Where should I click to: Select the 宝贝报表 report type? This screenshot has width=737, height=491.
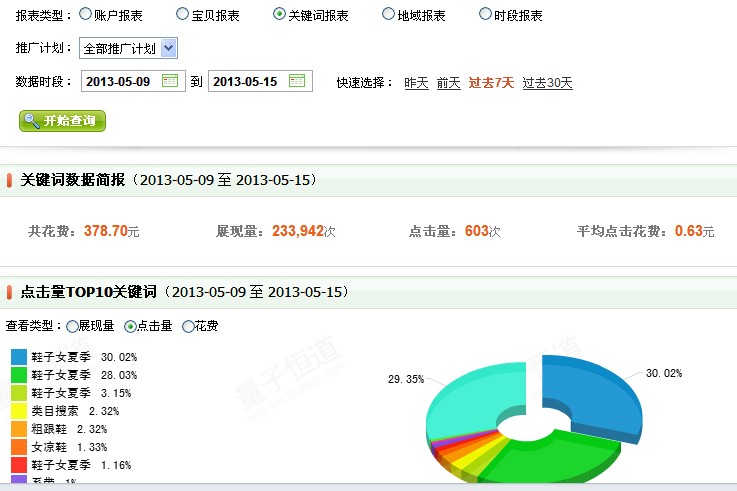[x=182, y=15]
